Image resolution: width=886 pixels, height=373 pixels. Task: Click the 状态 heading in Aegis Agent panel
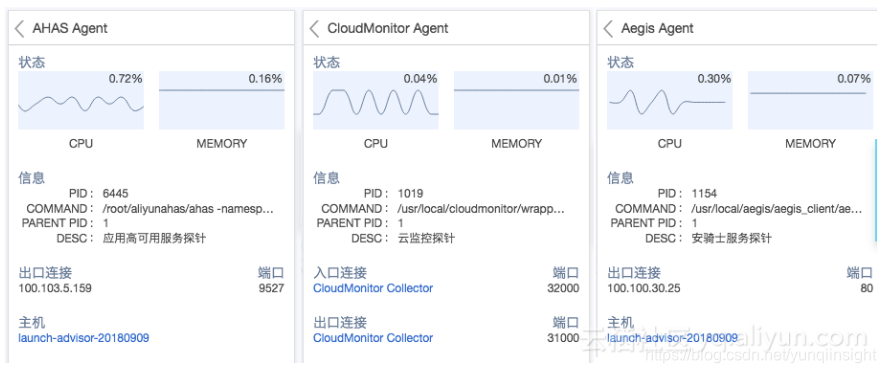[x=620, y=62]
